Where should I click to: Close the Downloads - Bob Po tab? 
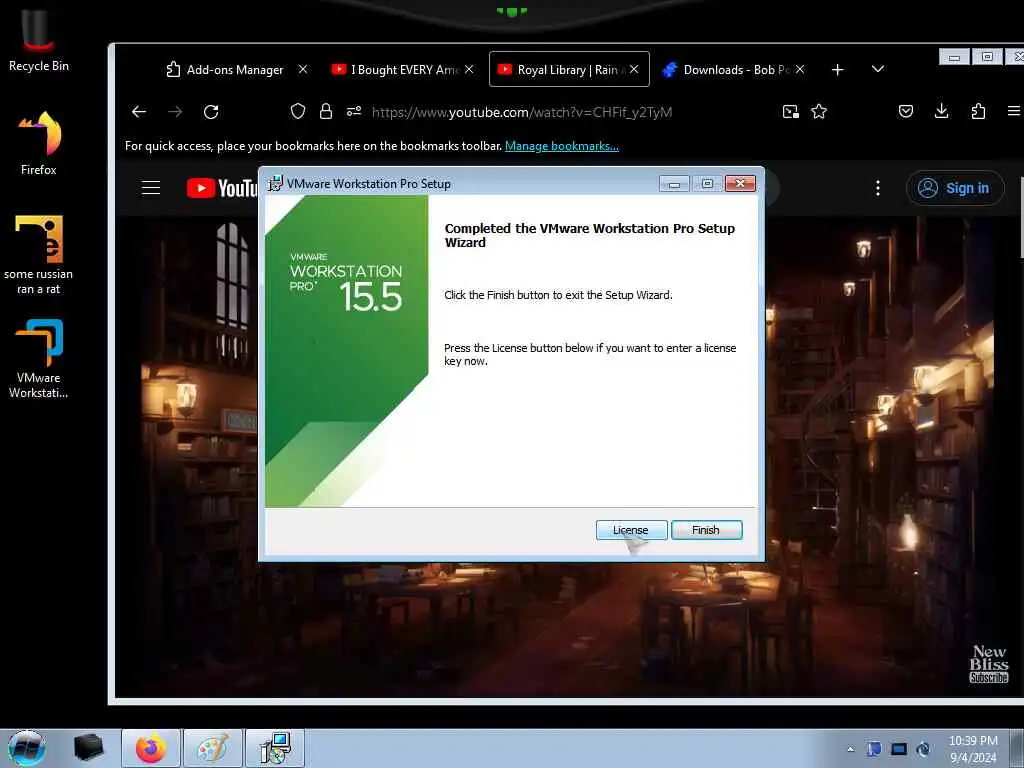[800, 69]
